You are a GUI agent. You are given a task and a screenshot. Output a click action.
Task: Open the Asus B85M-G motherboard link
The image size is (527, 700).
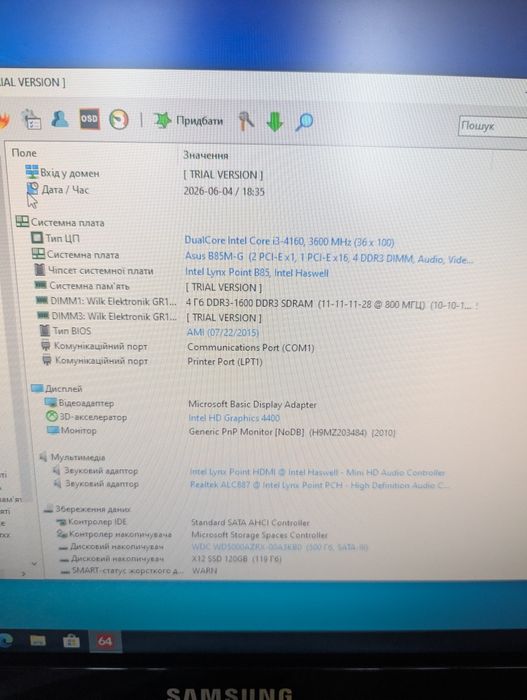click(x=329, y=258)
